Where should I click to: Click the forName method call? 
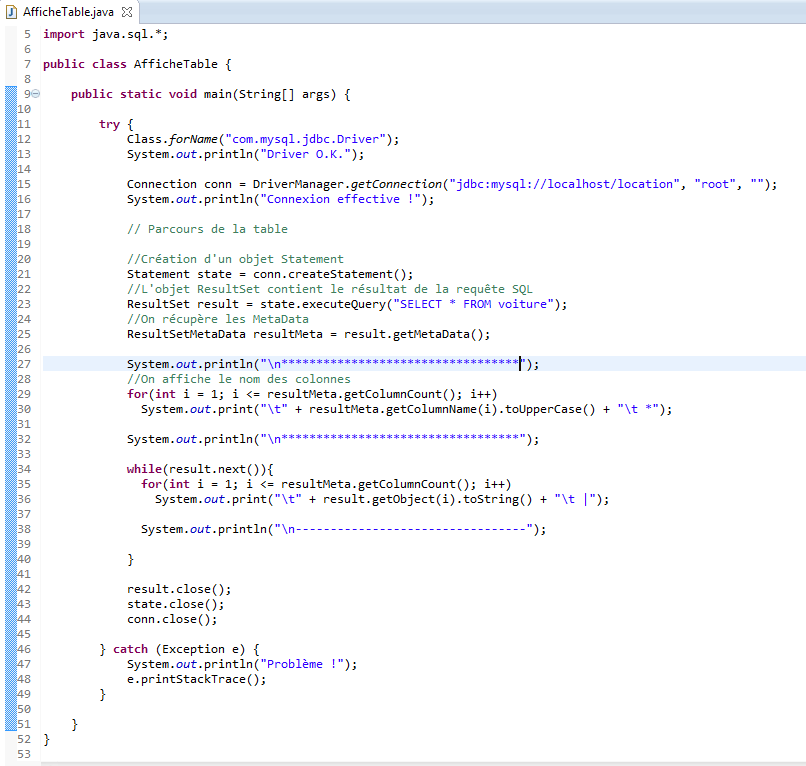[195, 139]
